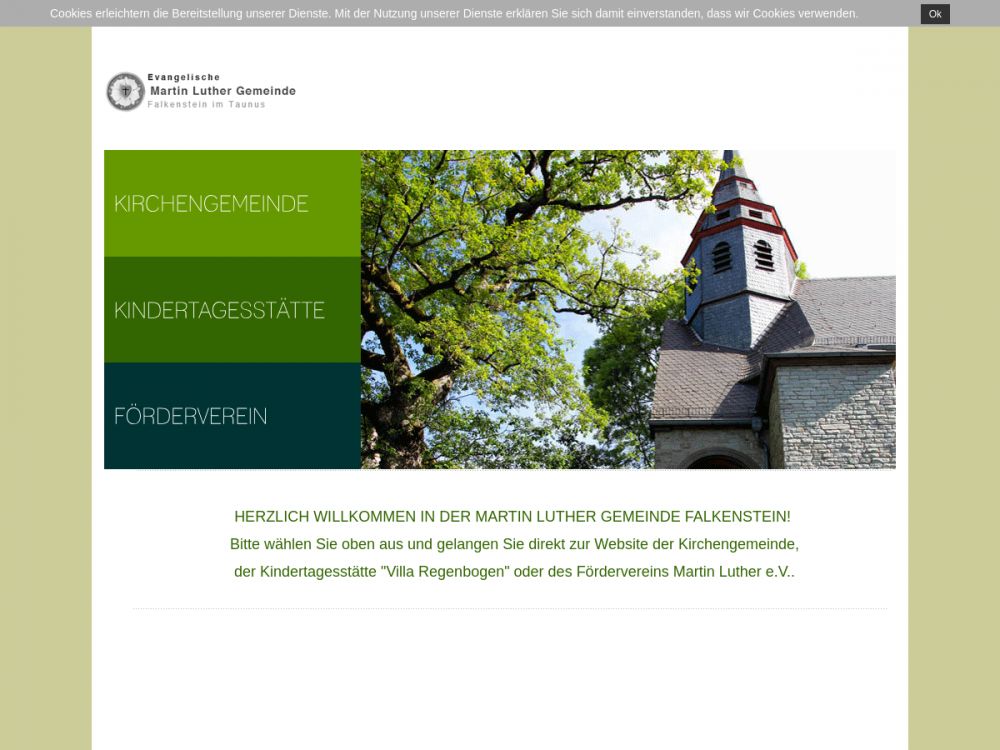Click the Falkenstein im Taunus subtitle
1000x750 pixels.
(206, 104)
